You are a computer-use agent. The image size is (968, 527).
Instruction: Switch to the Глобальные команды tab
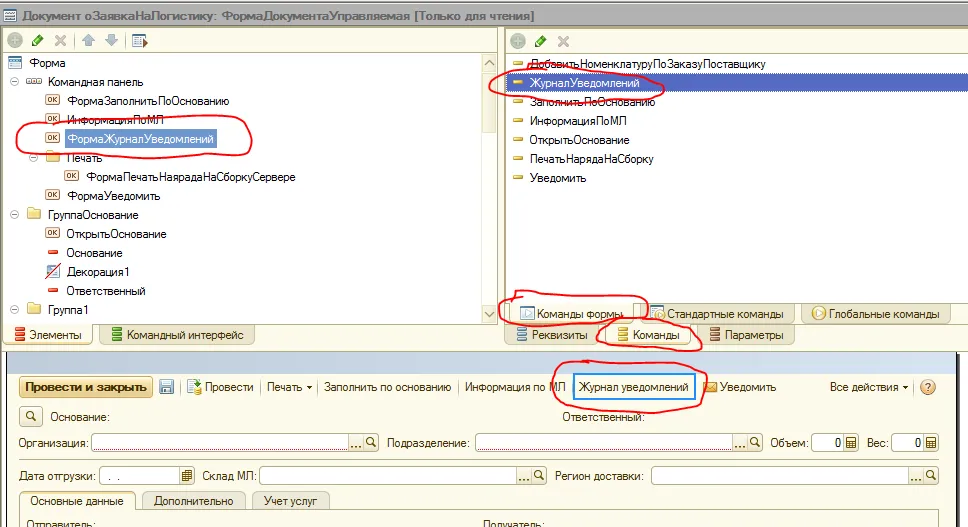(875, 313)
